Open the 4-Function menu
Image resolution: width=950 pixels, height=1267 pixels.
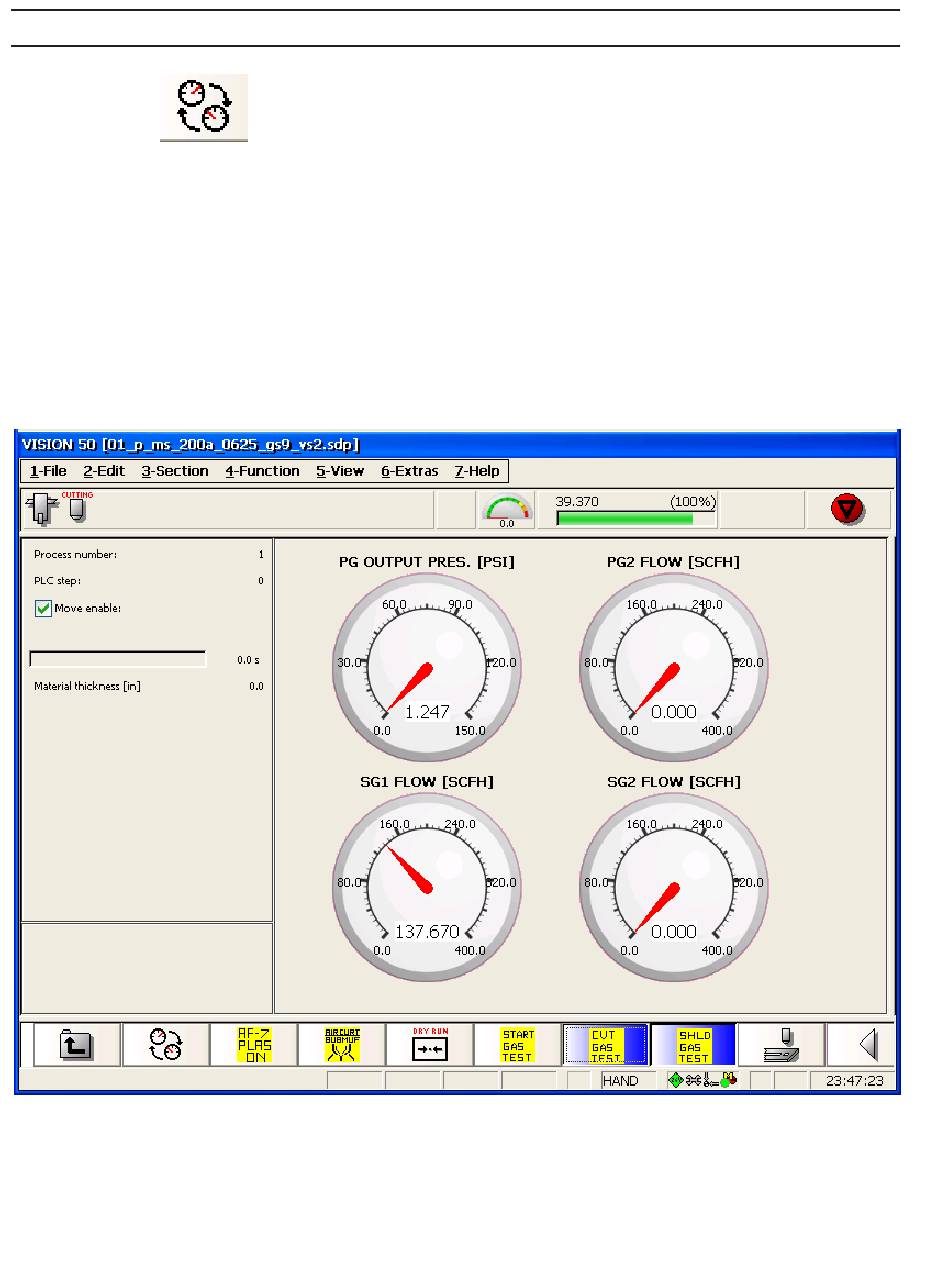(262, 471)
